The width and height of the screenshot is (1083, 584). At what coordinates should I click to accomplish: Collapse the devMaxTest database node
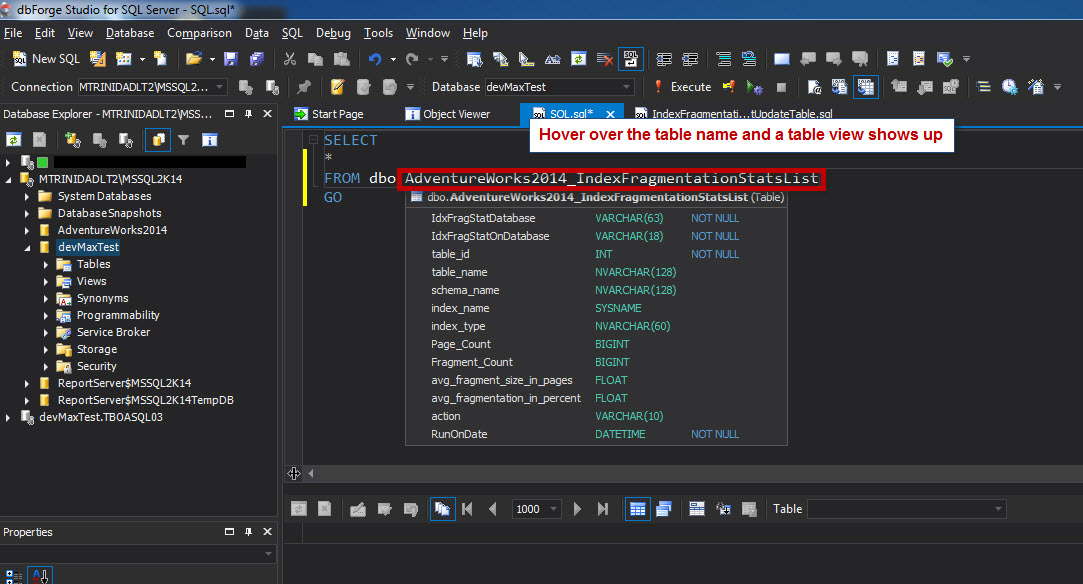(27, 248)
